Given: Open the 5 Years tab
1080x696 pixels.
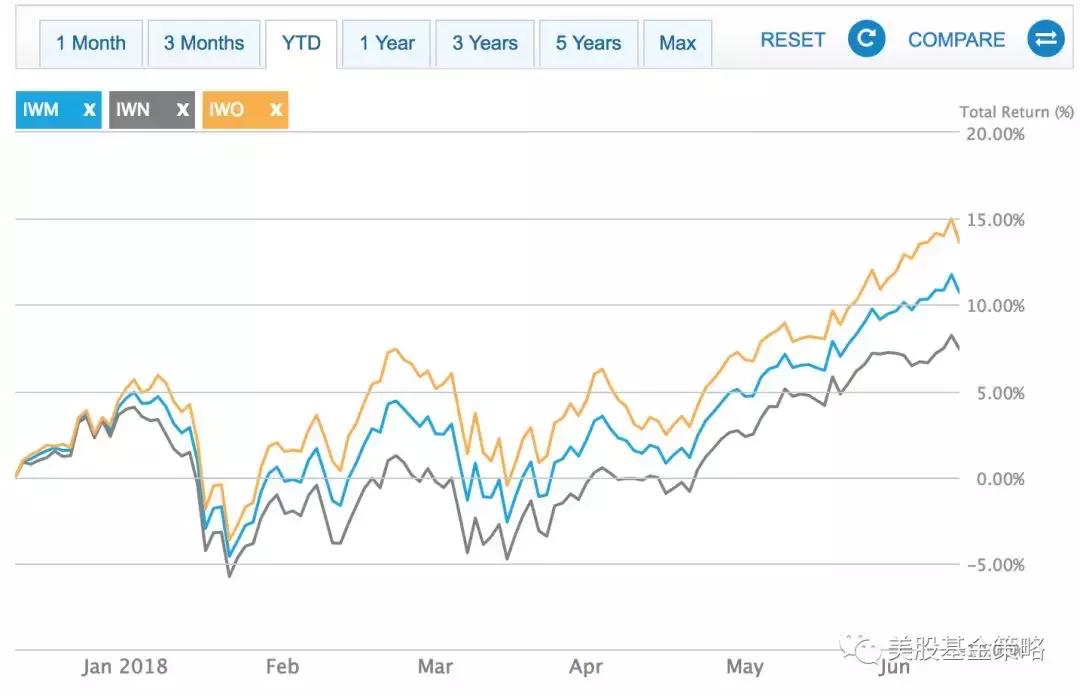Looking at the screenshot, I should pos(588,43).
